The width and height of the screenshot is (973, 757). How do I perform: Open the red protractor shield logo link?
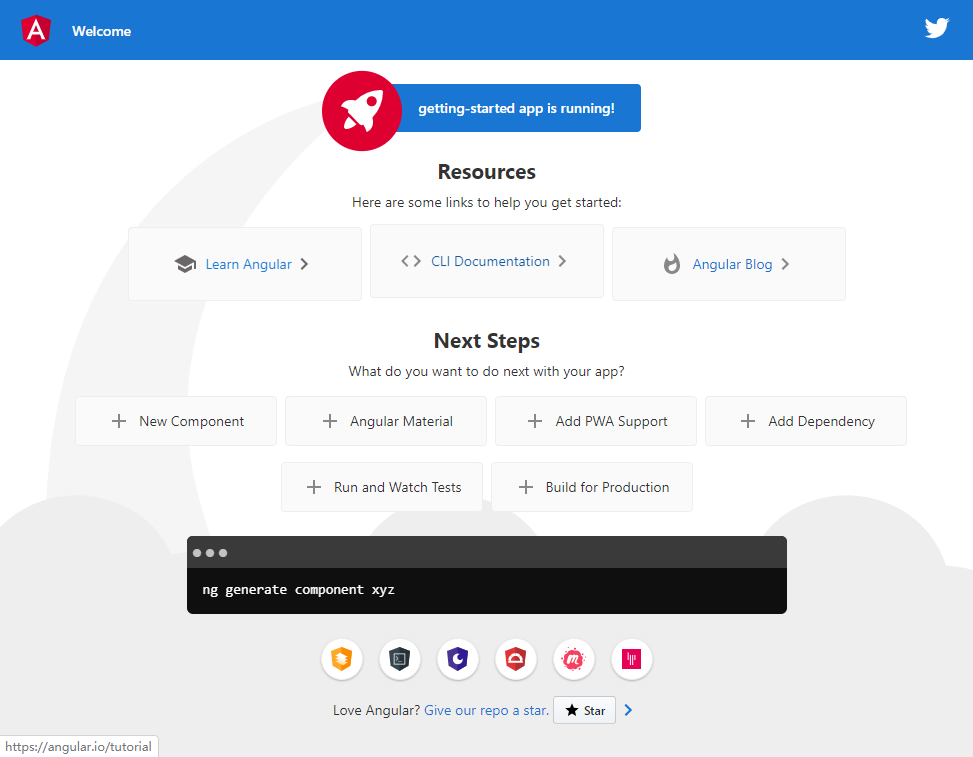(516, 659)
